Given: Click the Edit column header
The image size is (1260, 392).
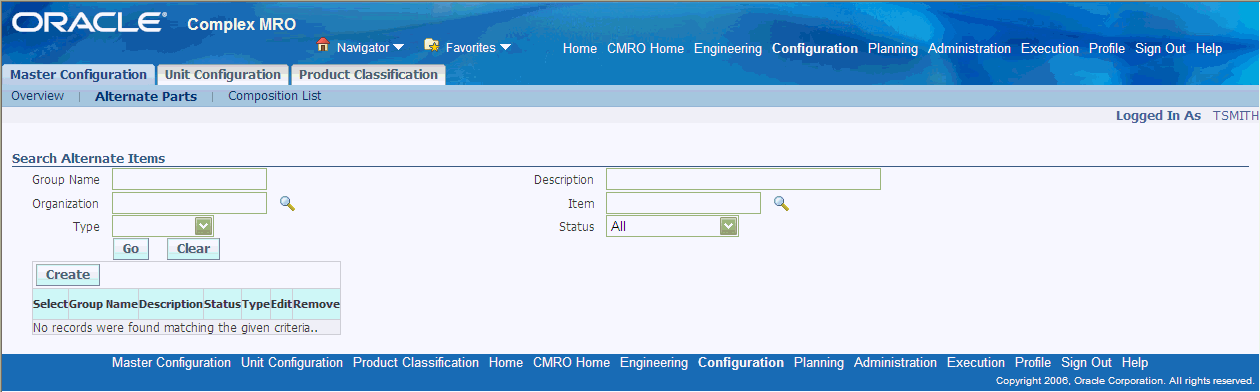Looking at the screenshot, I should [281, 304].
